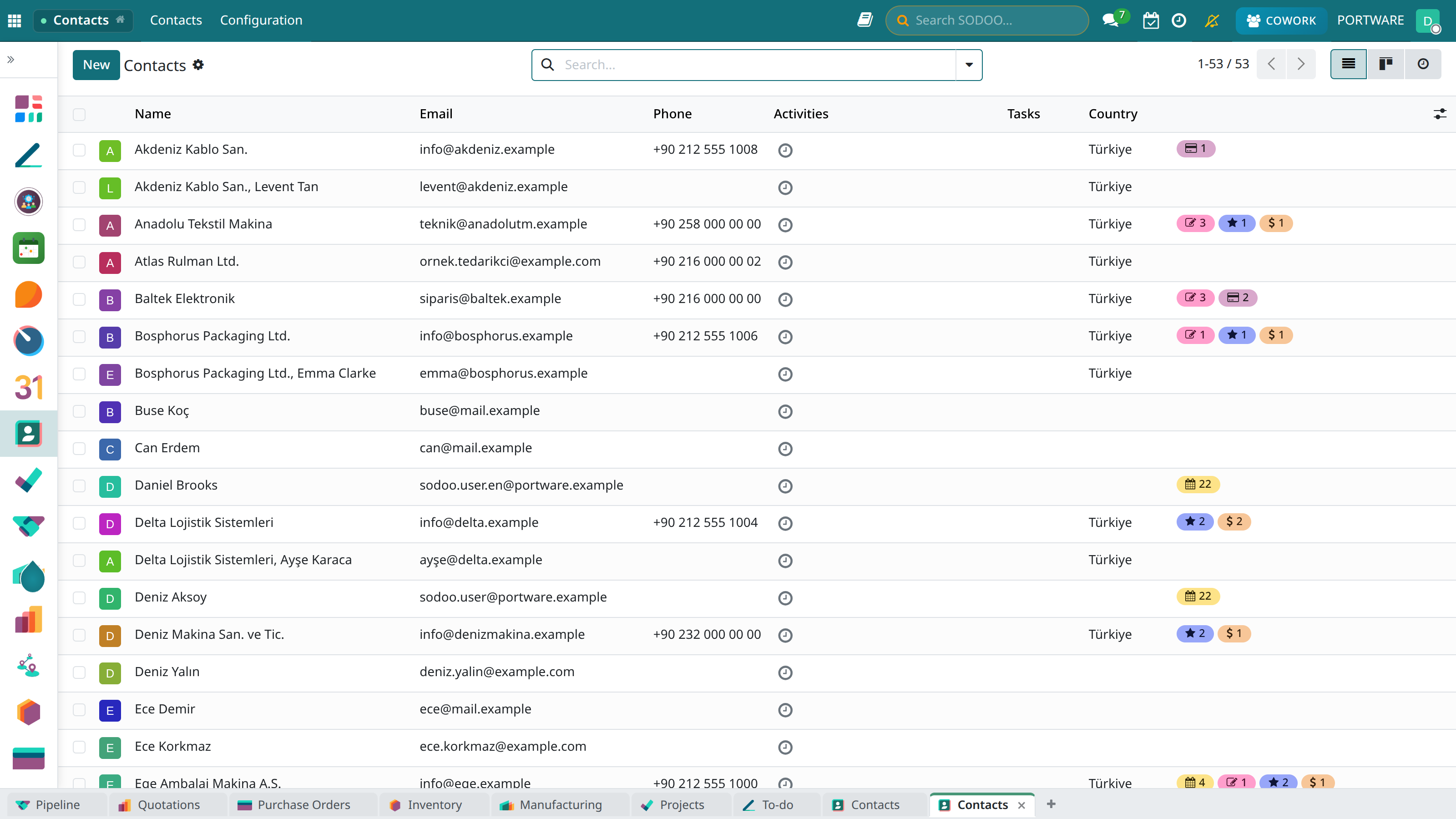1456x819 pixels.
Task: Click the COWORK button
Action: coord(1281,20)
